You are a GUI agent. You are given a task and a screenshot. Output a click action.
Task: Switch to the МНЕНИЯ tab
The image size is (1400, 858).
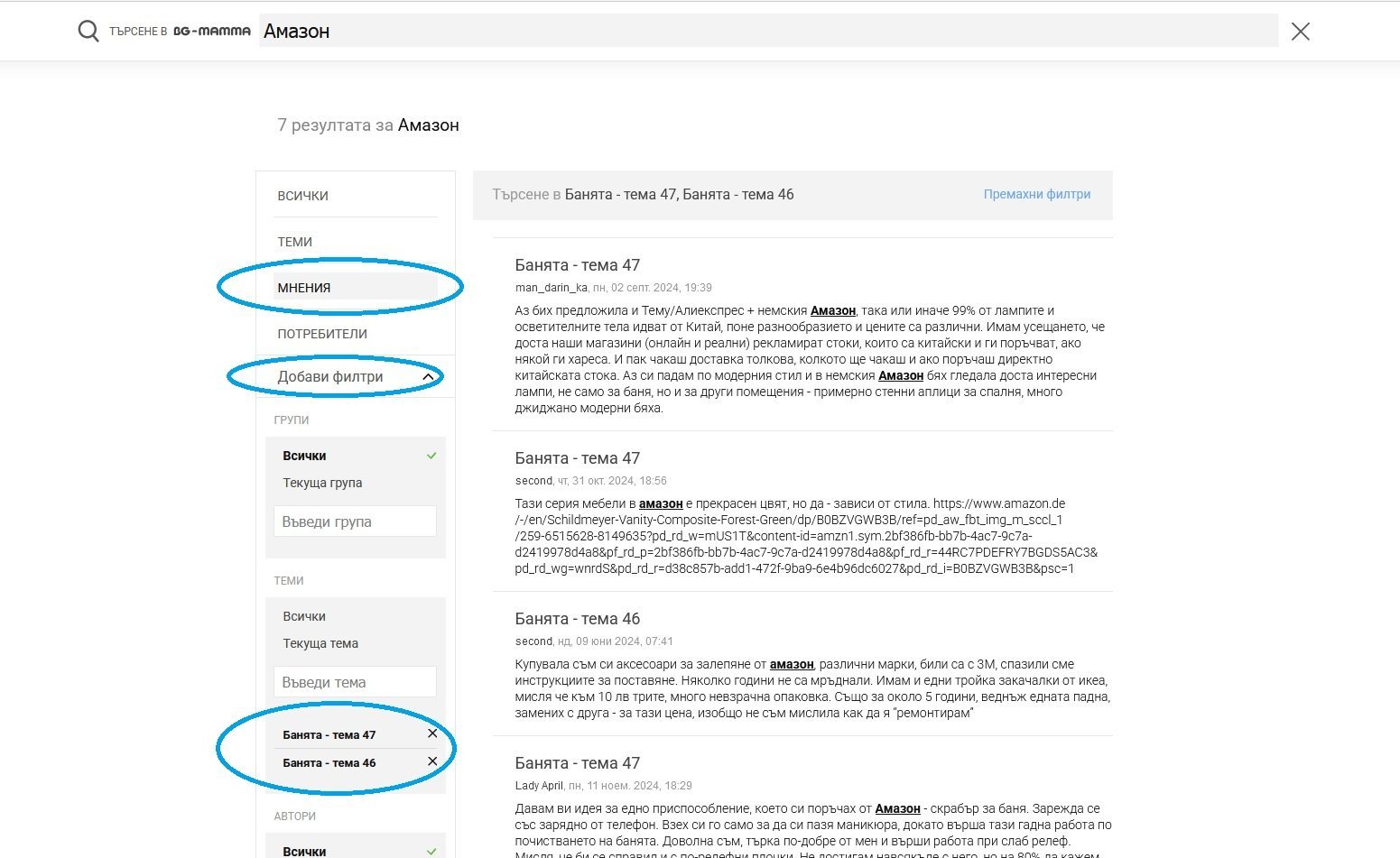[x=304, y=288]
